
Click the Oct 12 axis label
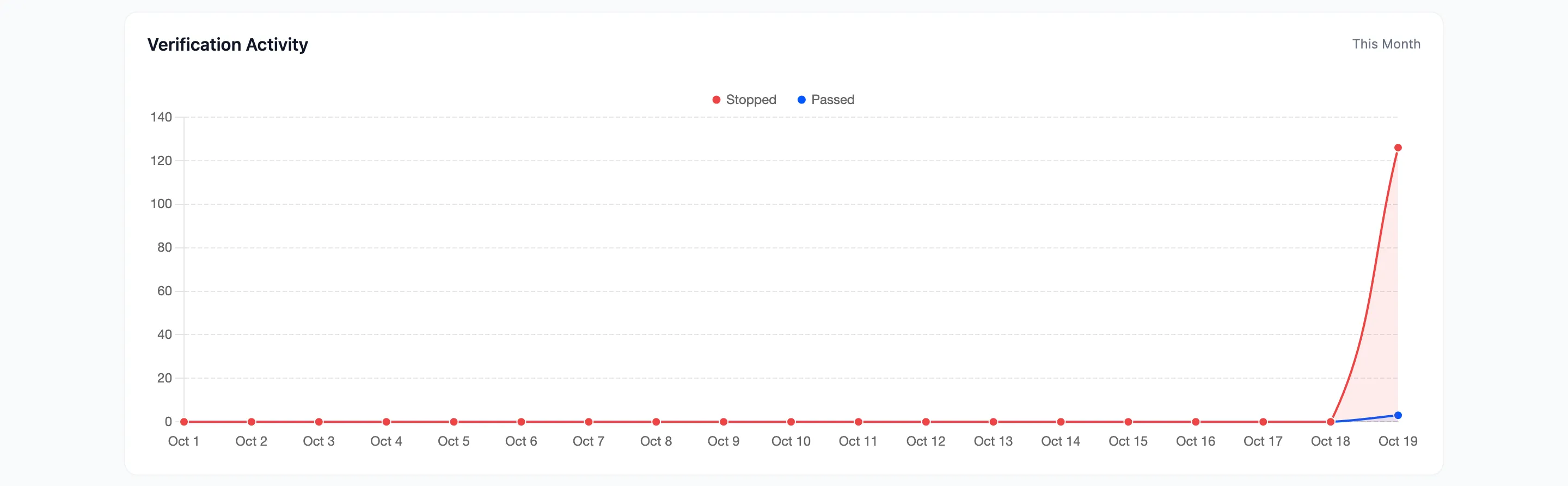point(925,441)
